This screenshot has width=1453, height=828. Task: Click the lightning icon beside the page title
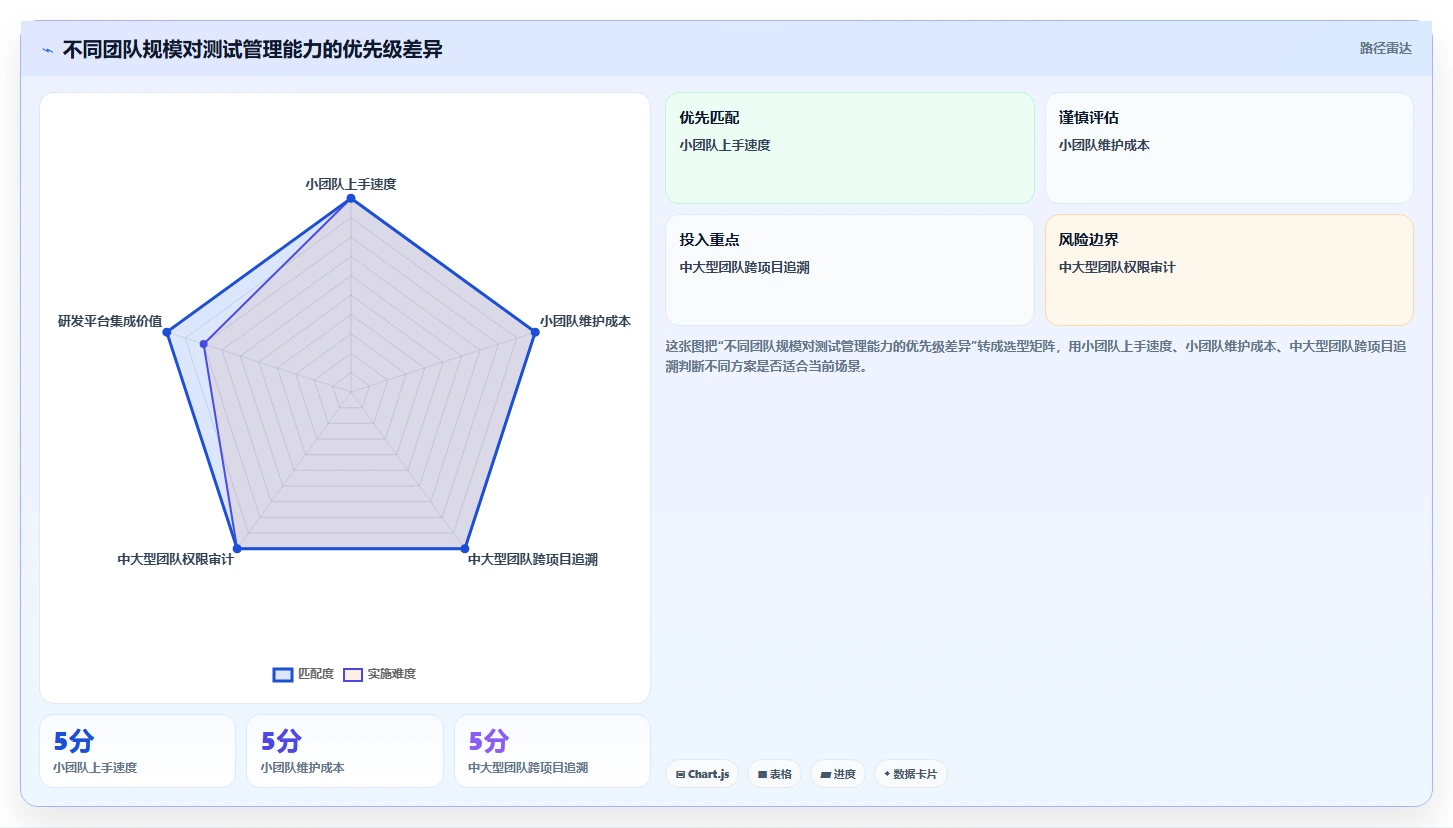(48, 50)
